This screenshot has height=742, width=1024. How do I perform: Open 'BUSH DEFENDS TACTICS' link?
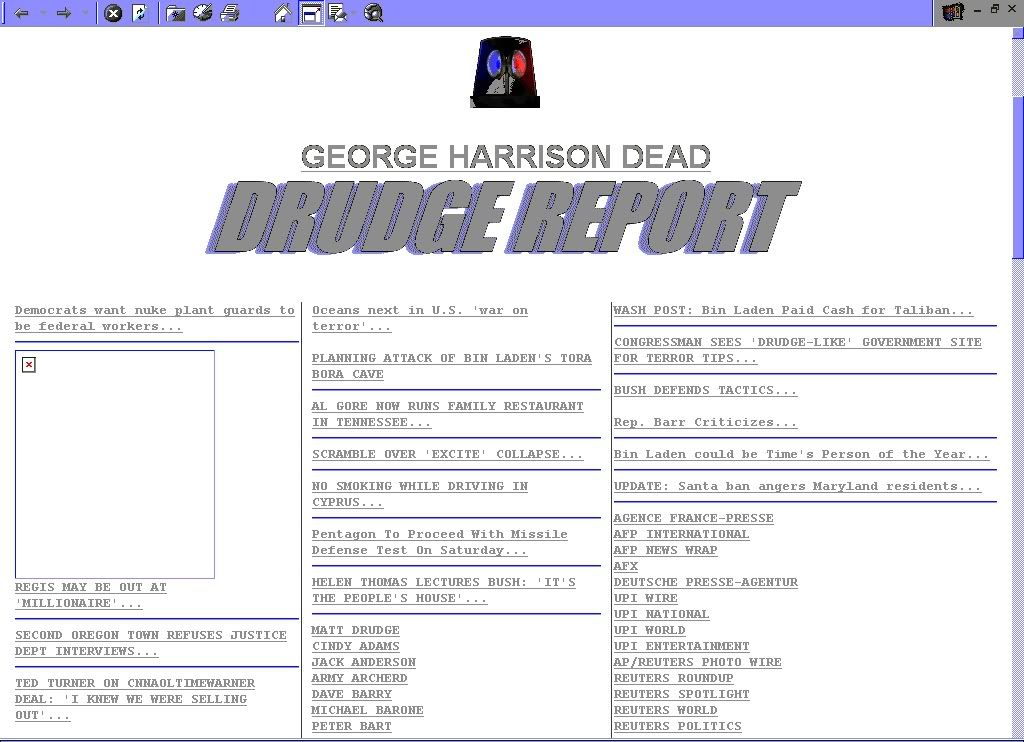pos(705,390)
